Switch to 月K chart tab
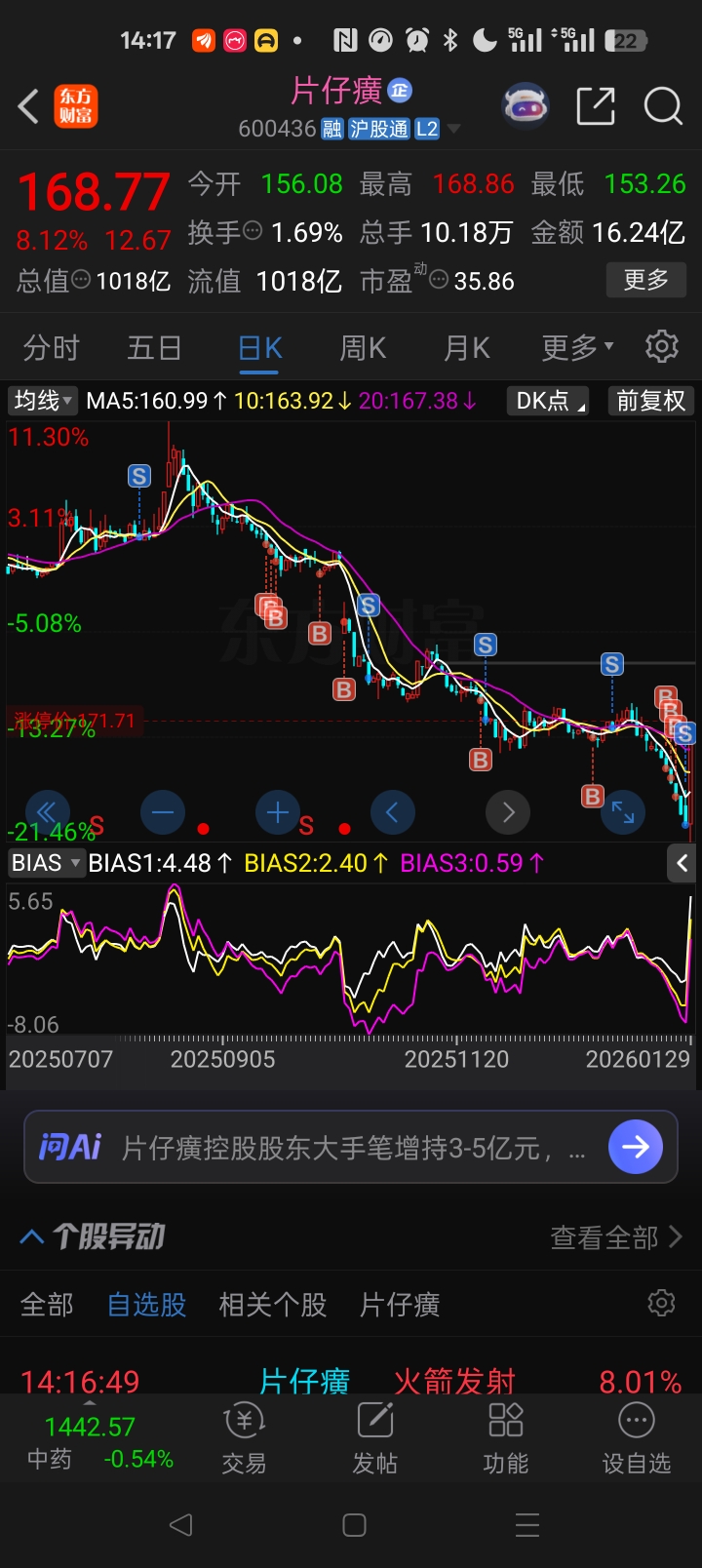 [x=467, y=348]
